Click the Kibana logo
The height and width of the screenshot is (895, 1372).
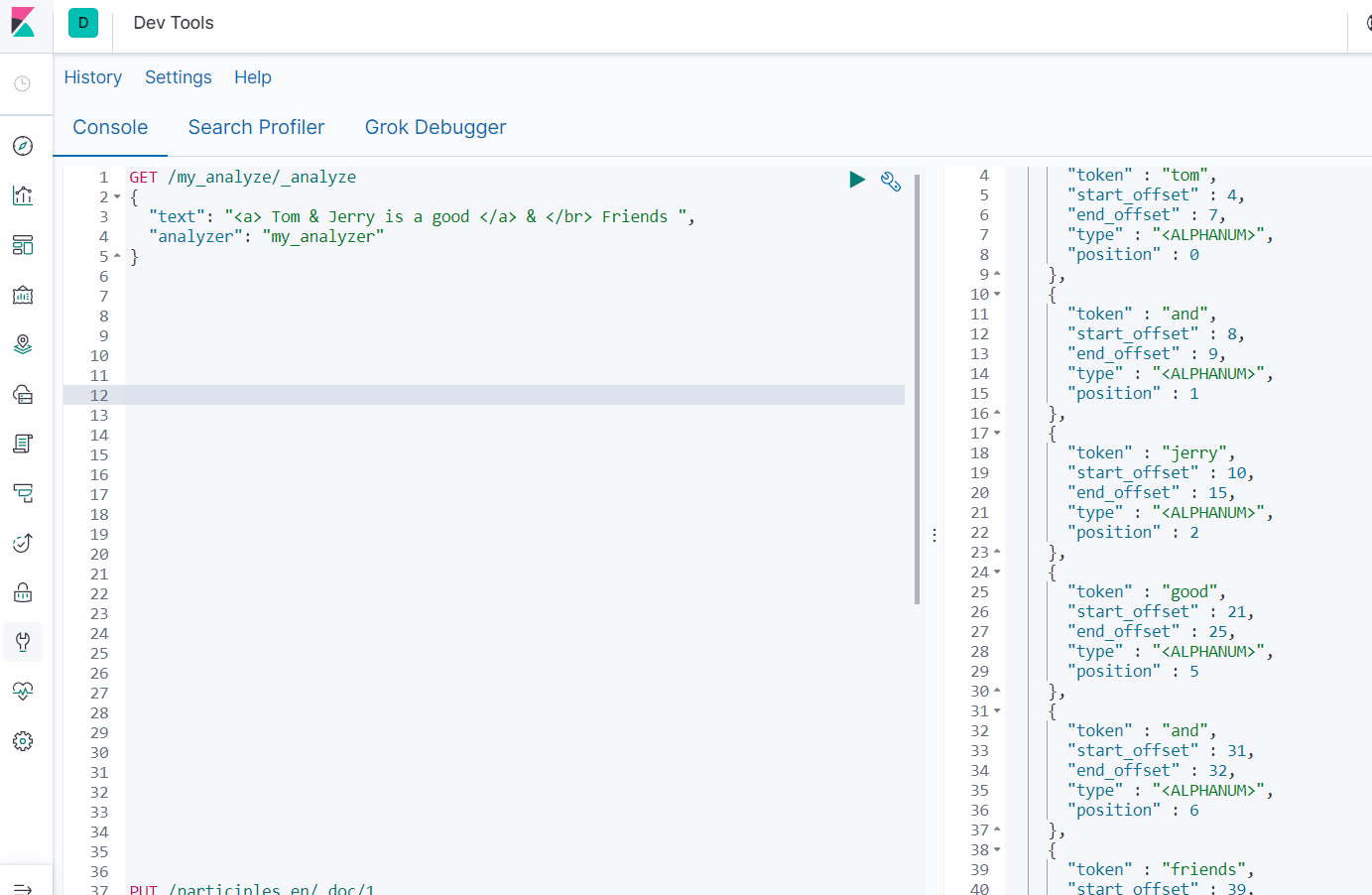(x=23, y=23)
